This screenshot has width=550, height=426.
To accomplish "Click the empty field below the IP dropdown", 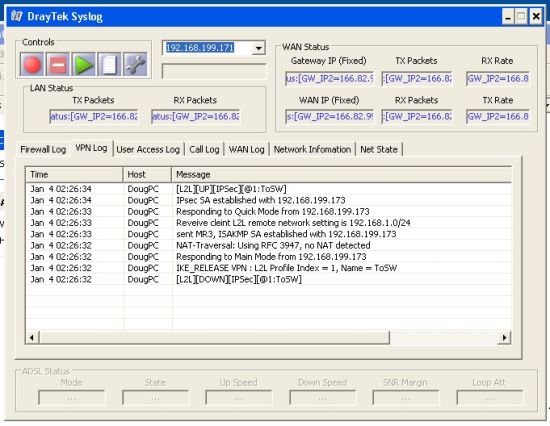I will (214, 71).
